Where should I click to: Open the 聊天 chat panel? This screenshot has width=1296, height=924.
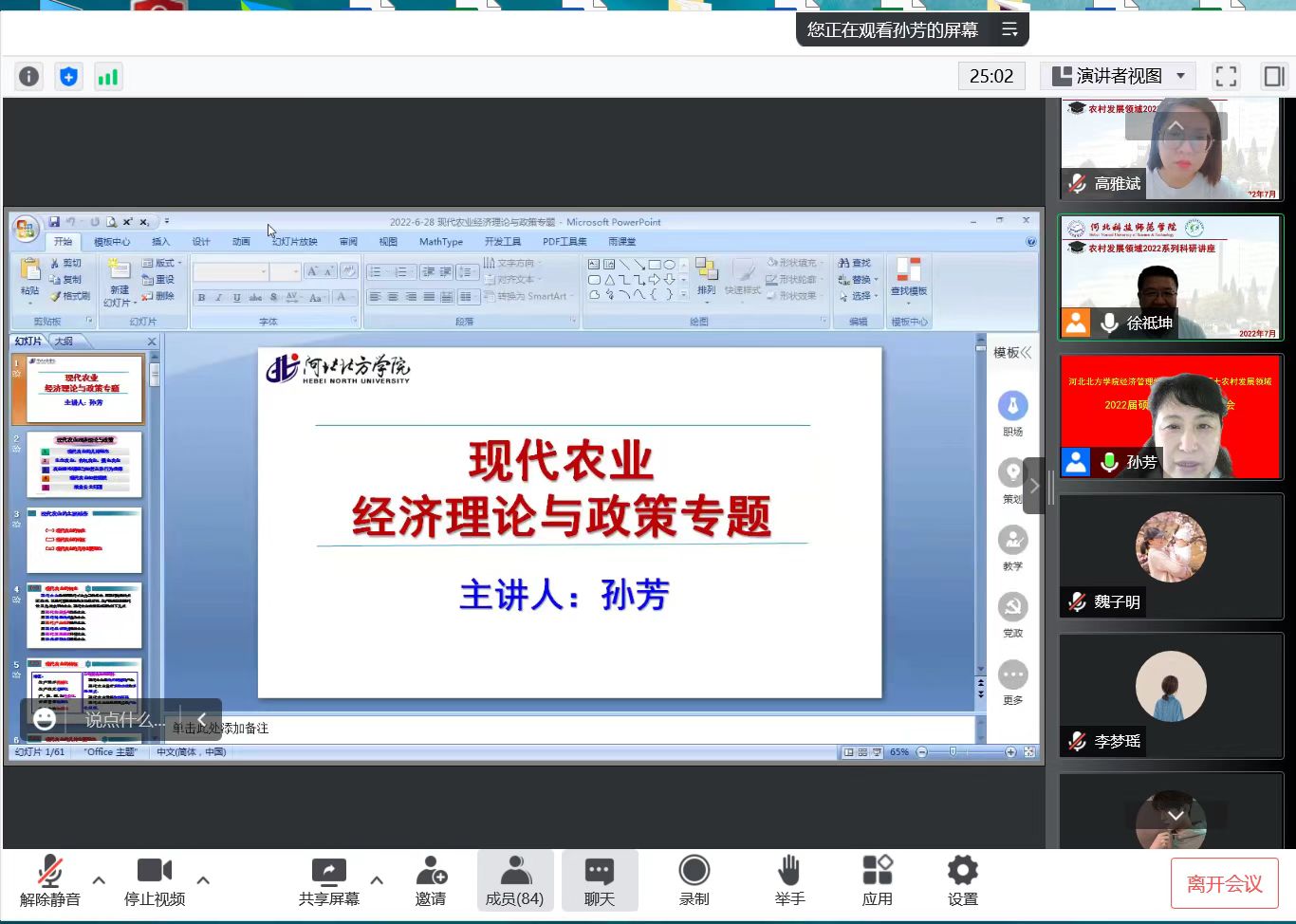click(x=599, y=880)
